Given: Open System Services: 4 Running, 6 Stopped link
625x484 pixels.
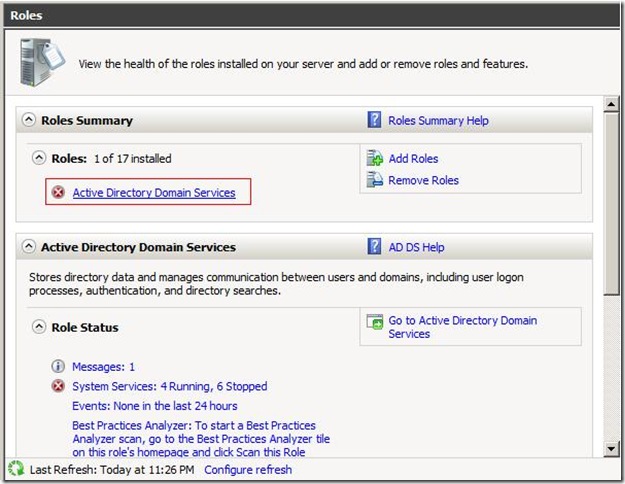Looking at the screenshot, I should 169,386.
